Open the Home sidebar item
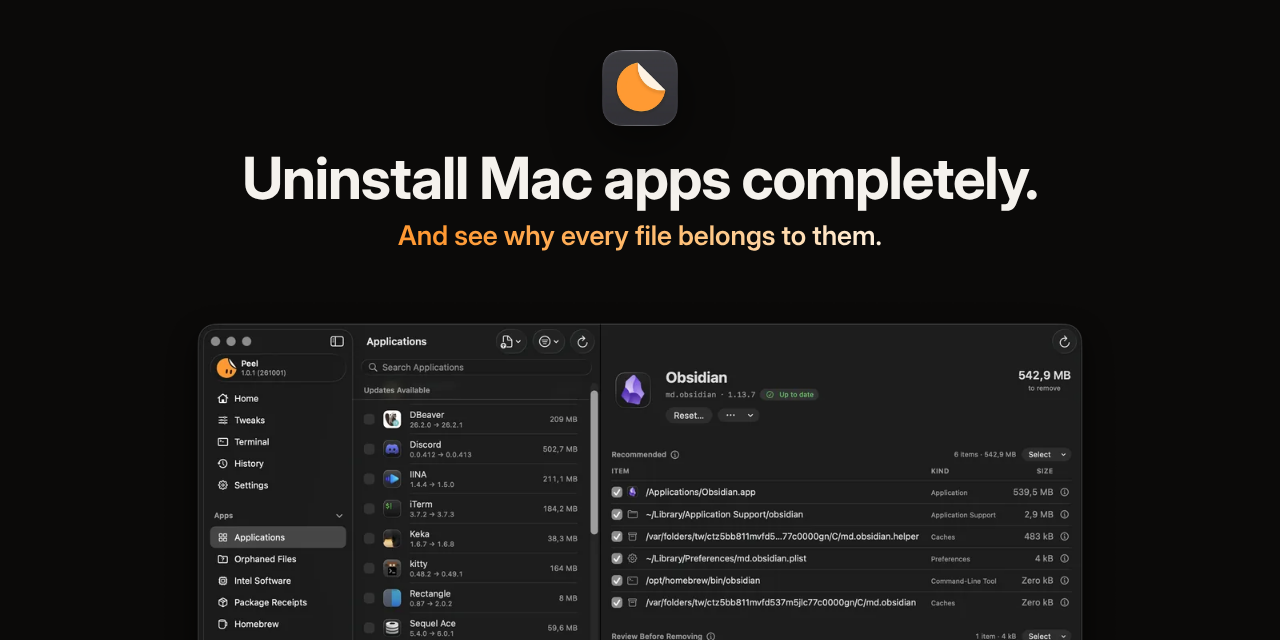The image size is (1280, 640). point(278,398)
